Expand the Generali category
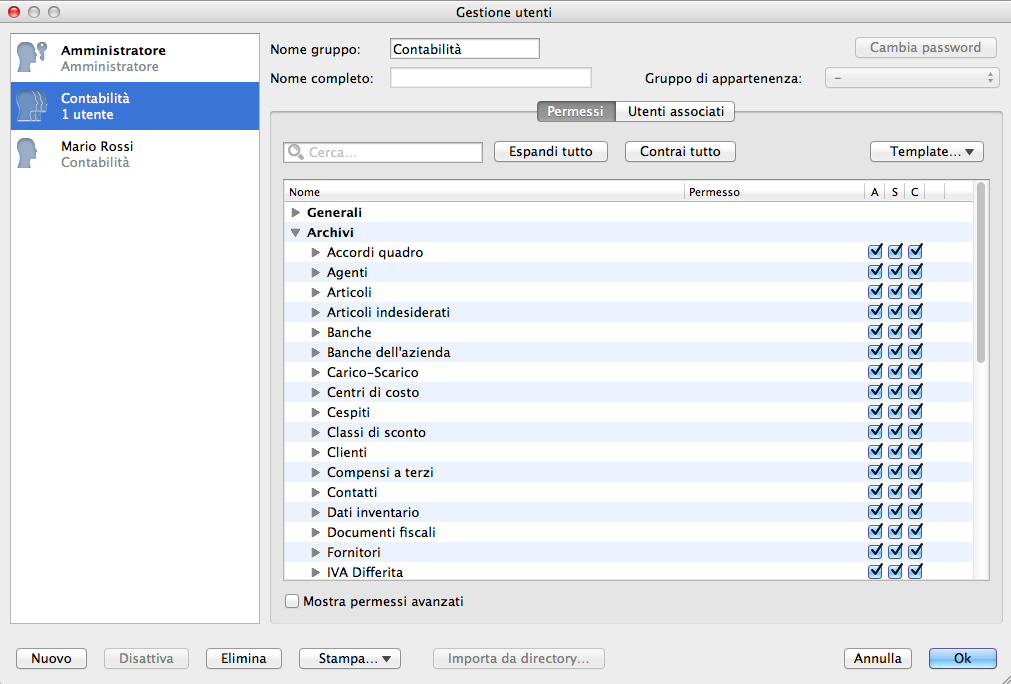 (295, 213)
